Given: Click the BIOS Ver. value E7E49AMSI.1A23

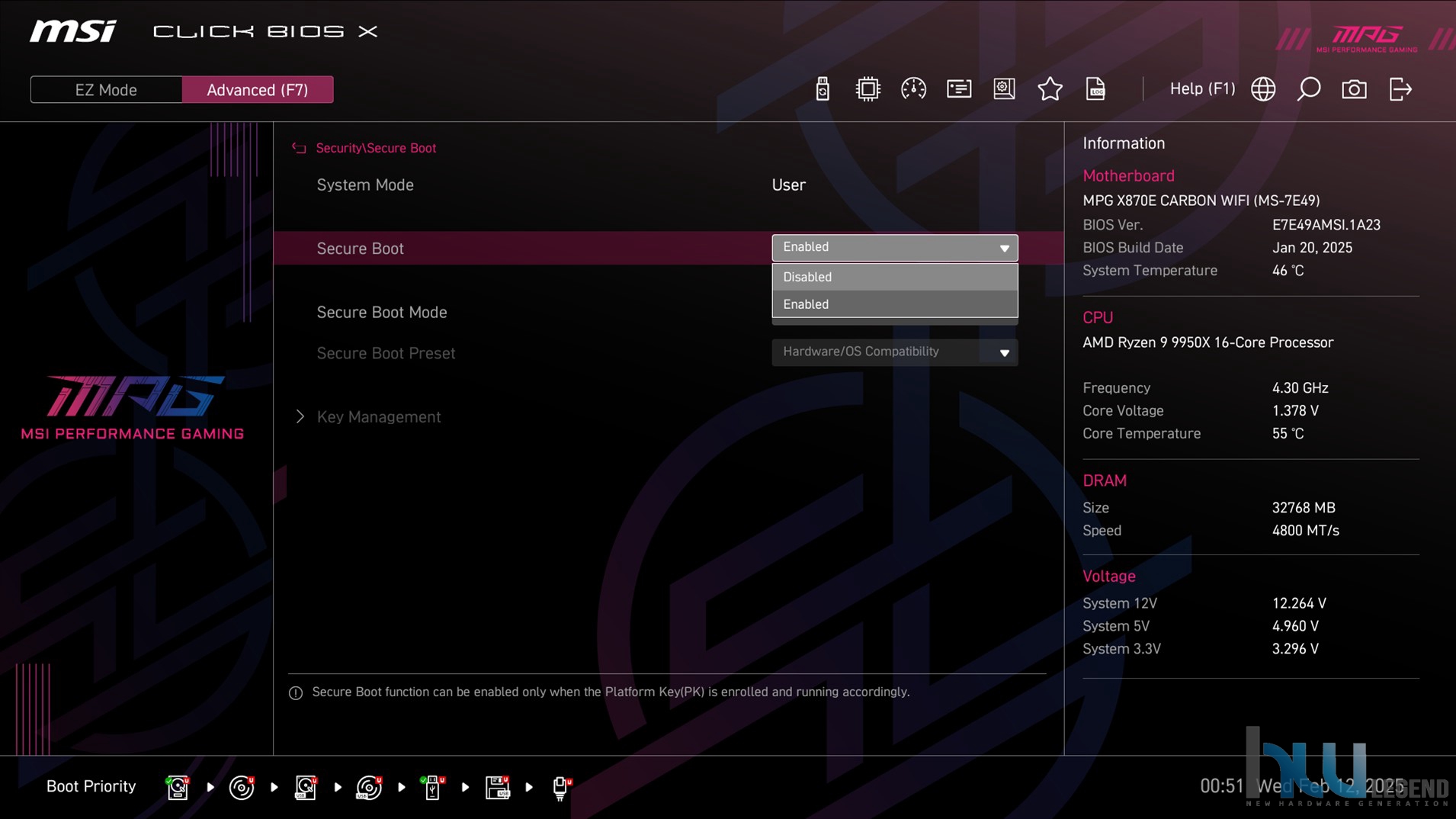Looking at the screenshot, I should [x=1326, y=225].
